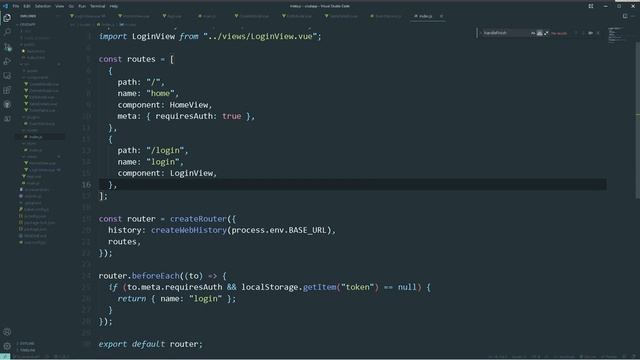Click "routes" in const routes declaration
Image resolution: width=640 pixels, height=360 pixels.
[141, 59]
